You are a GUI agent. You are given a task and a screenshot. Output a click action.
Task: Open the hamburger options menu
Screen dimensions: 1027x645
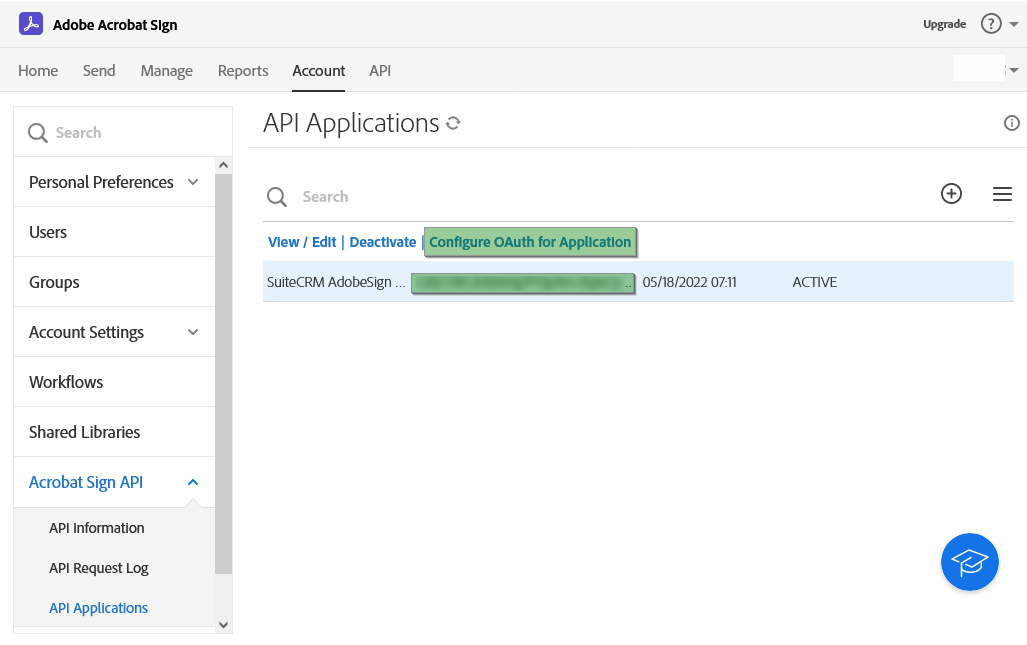1002,194
